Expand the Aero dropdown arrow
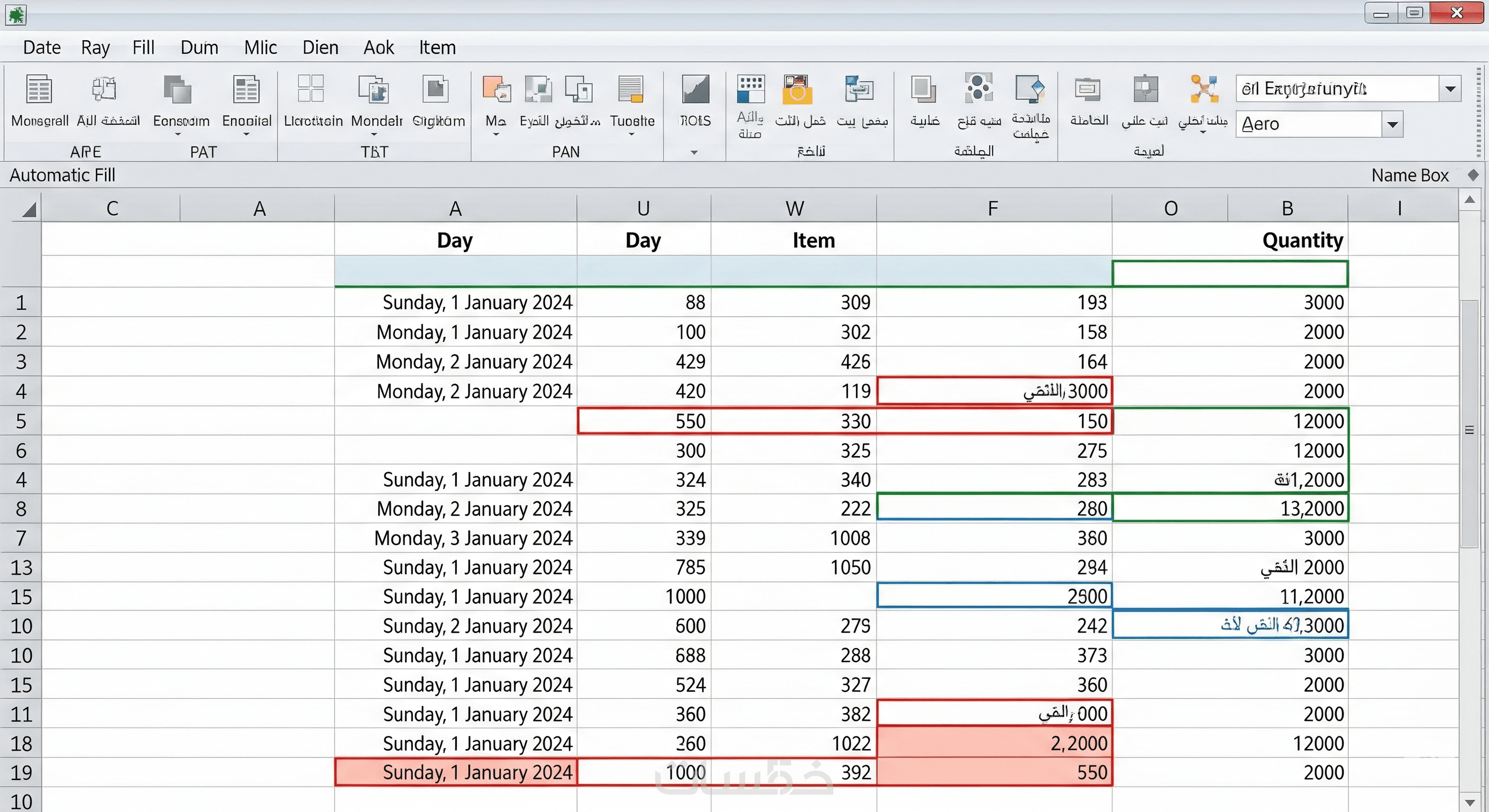The height and width of the screenshot is (812, 1489). pyautogui.click(x=1392, y=124)
